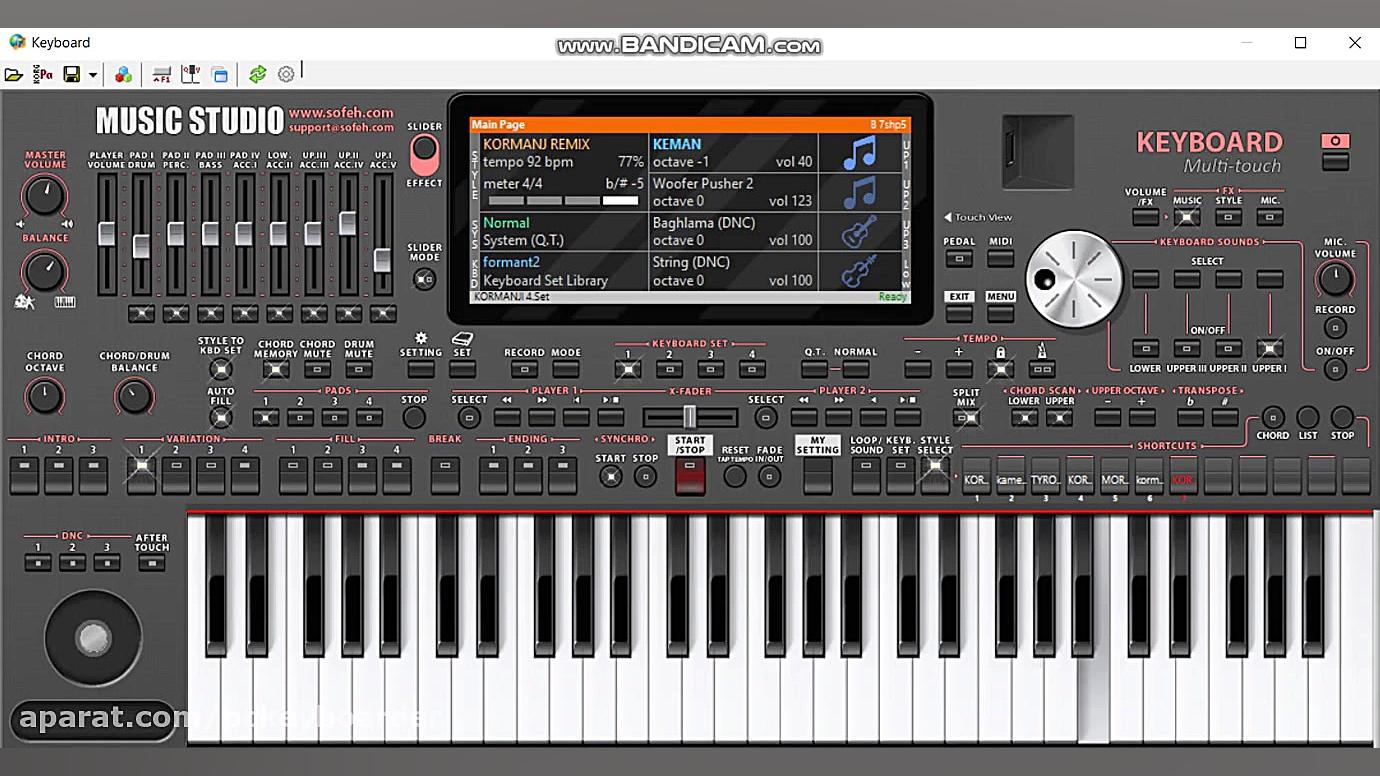Click the colored cubes toolbar icon
This screenshot has width=1380, height=776.
(x=124, y=74)
